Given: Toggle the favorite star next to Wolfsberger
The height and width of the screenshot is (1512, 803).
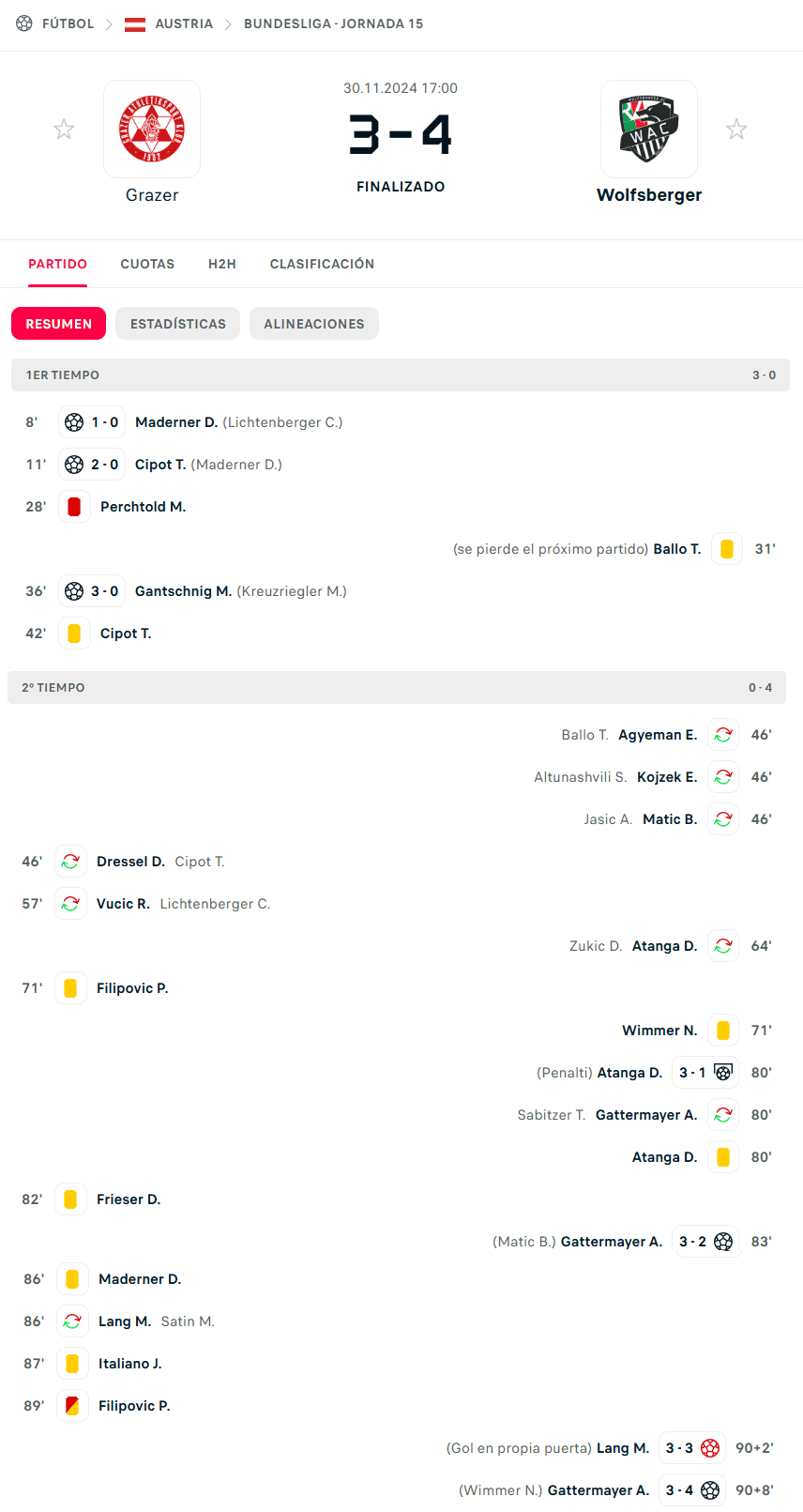Looking at the screenshot, I should pos(736,129).
